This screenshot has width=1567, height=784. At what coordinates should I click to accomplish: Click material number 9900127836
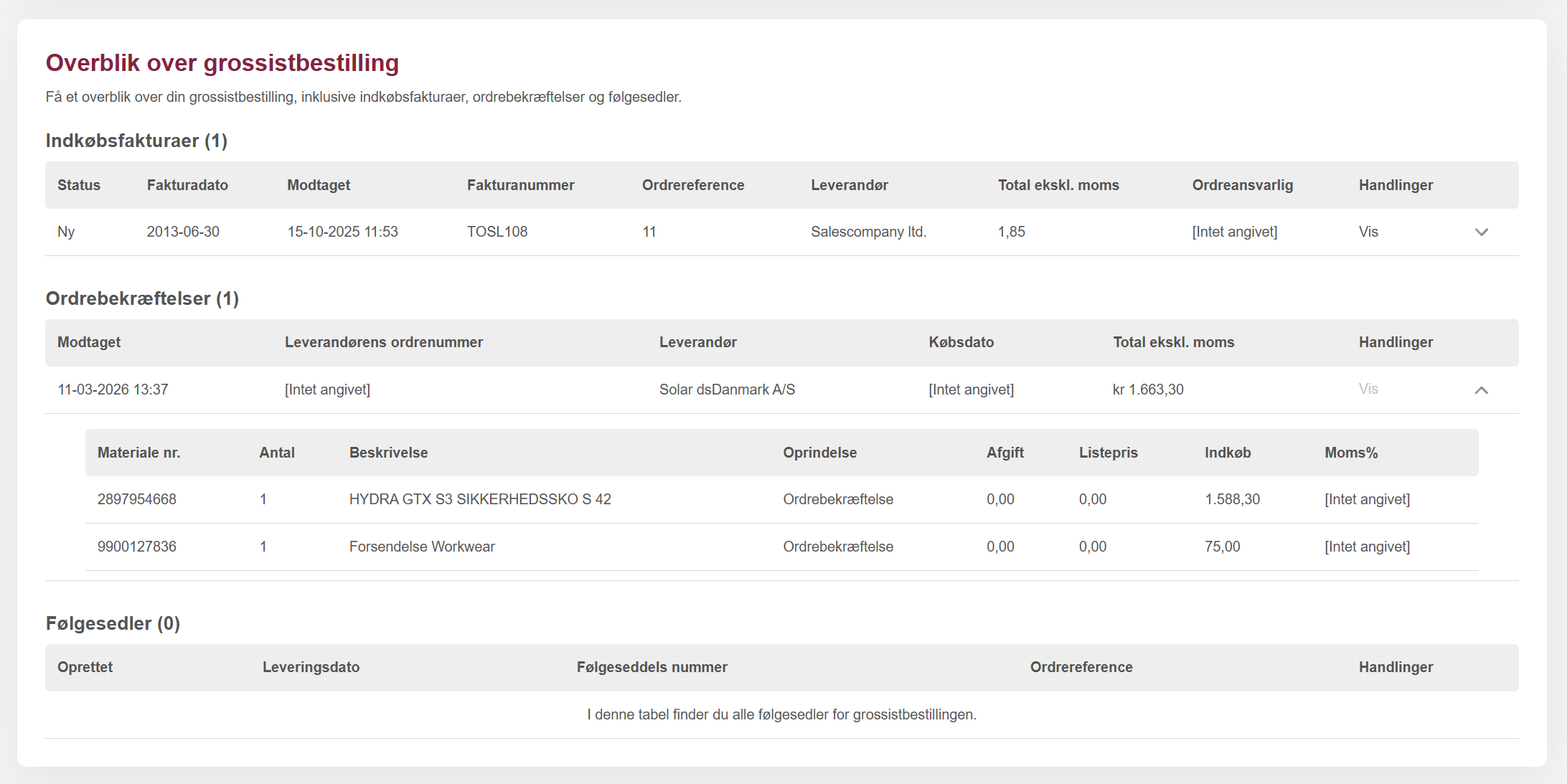(137, 547)
